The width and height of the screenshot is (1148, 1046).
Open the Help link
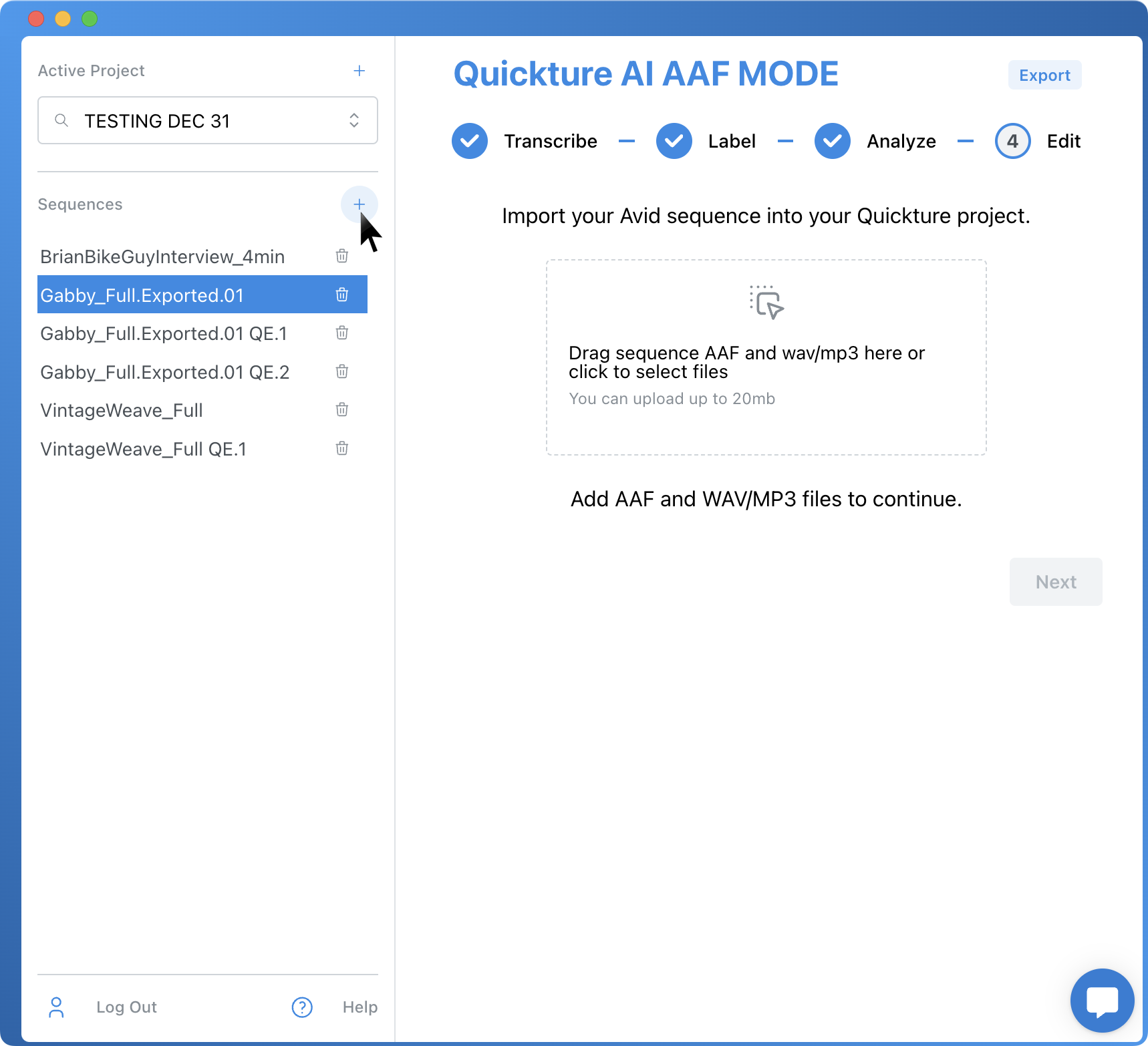tap(360, 1007)
